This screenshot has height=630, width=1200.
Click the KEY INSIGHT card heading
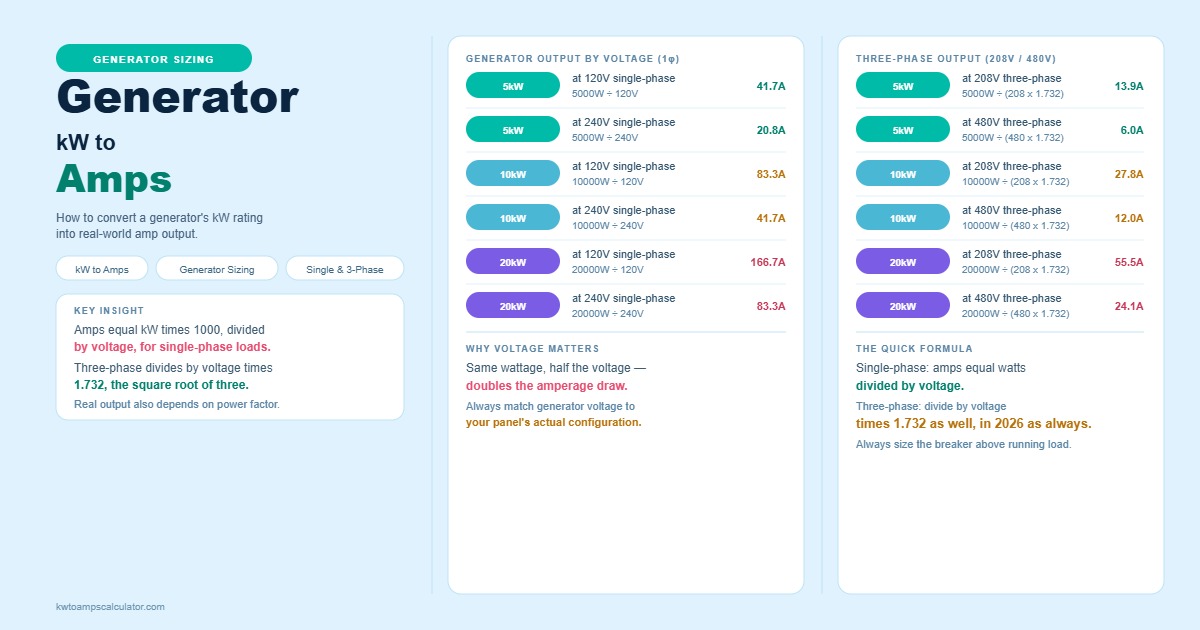click(x=109, y=311)
